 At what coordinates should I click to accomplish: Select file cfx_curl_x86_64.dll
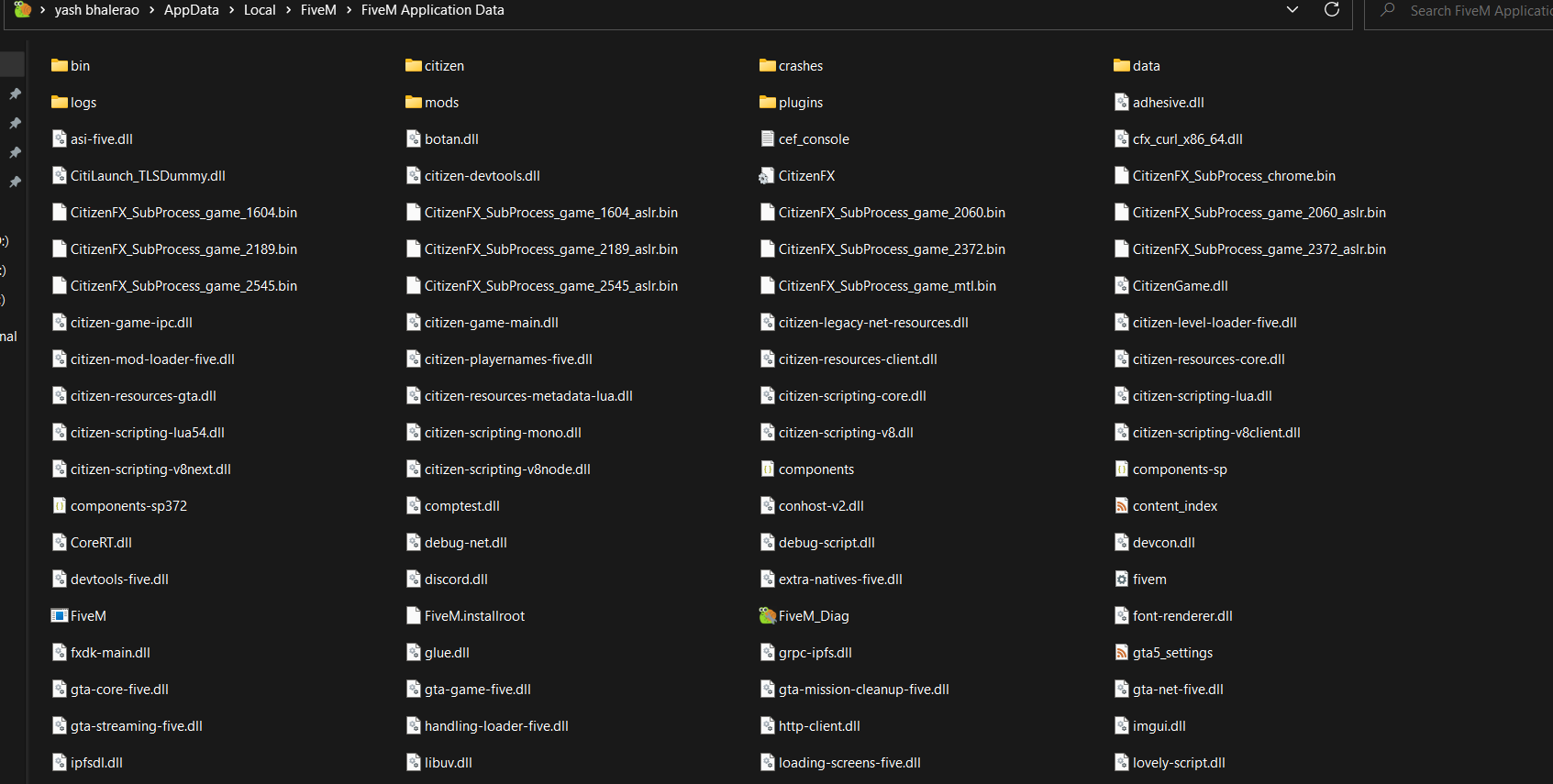point(1179,138)
